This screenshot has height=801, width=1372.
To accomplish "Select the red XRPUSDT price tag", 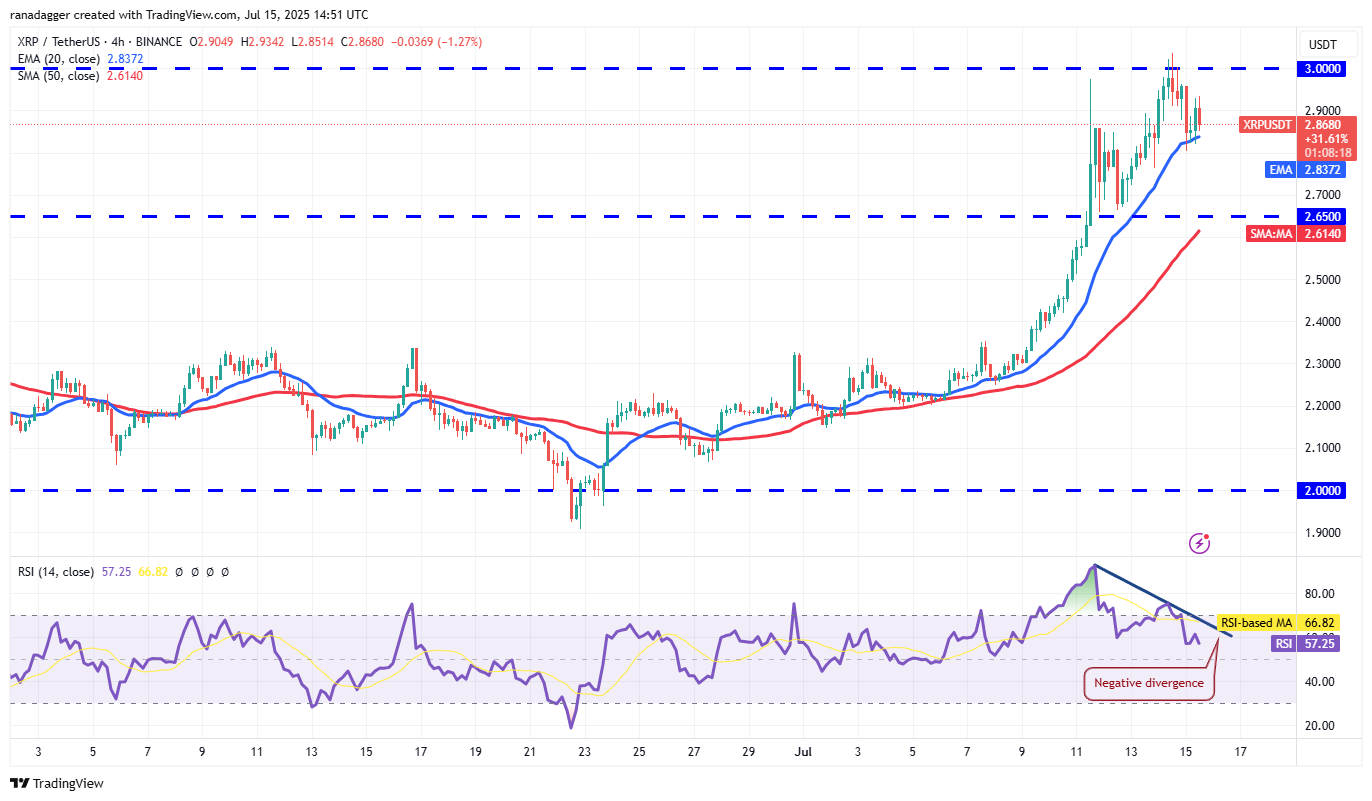I will pyautogui.click(x=1268, y=125).
